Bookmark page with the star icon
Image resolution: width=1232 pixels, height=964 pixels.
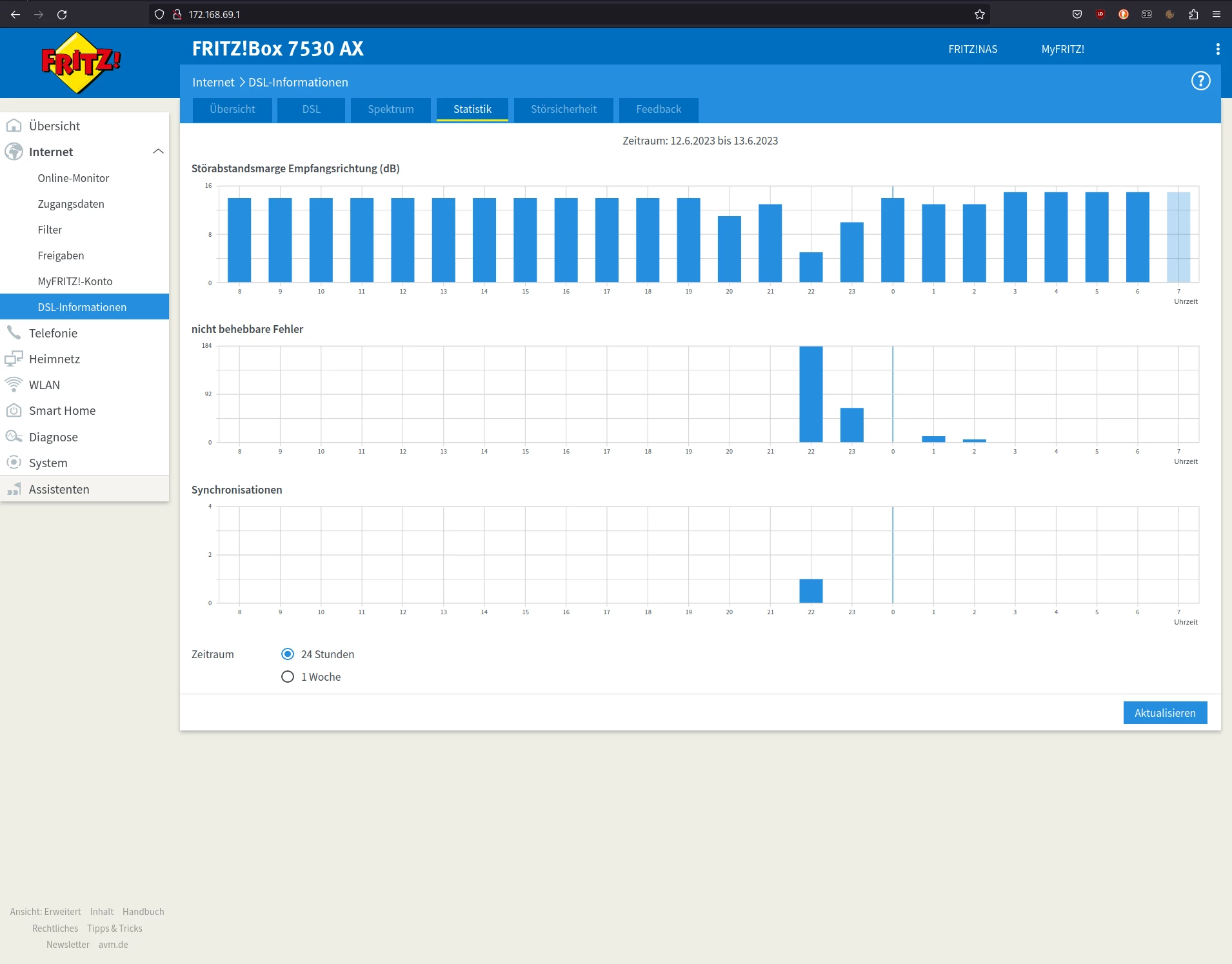(x=980, y=14)
